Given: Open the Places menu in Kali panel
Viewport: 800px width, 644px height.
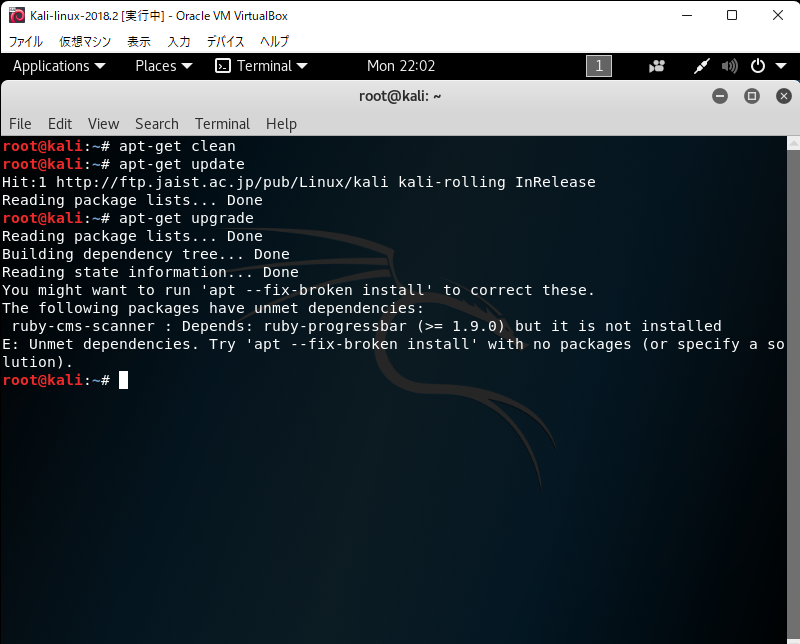Looking at the screenshot, I should click(x=164, y=66).
